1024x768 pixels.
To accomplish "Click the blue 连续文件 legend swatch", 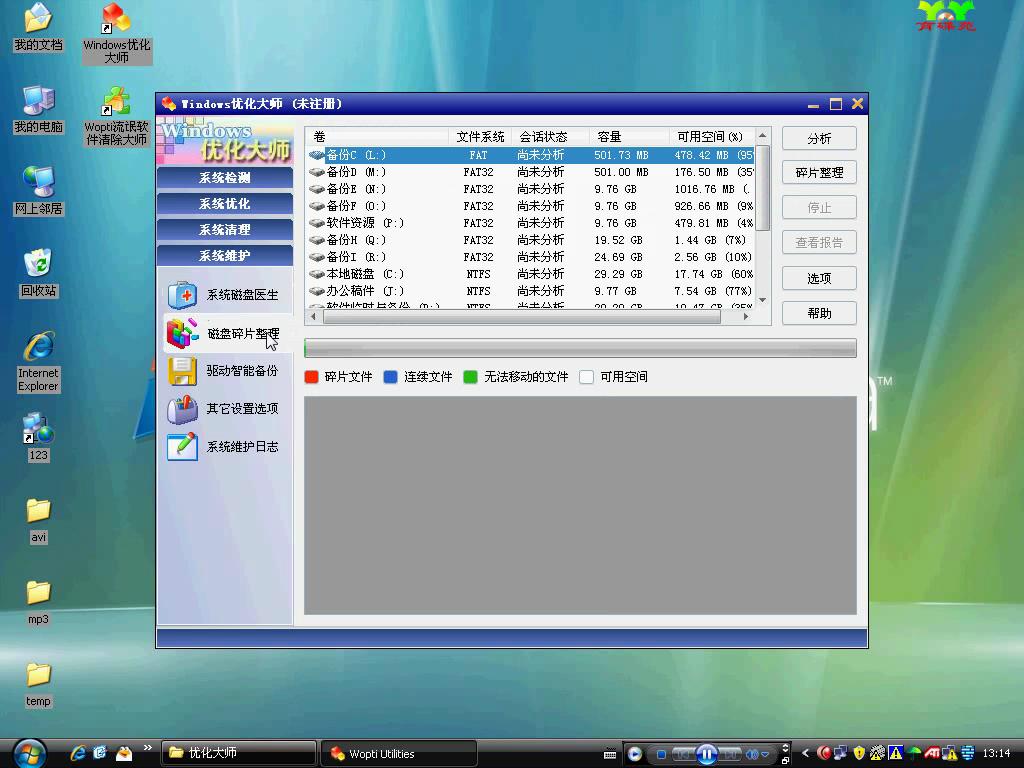I will (391, 377).
